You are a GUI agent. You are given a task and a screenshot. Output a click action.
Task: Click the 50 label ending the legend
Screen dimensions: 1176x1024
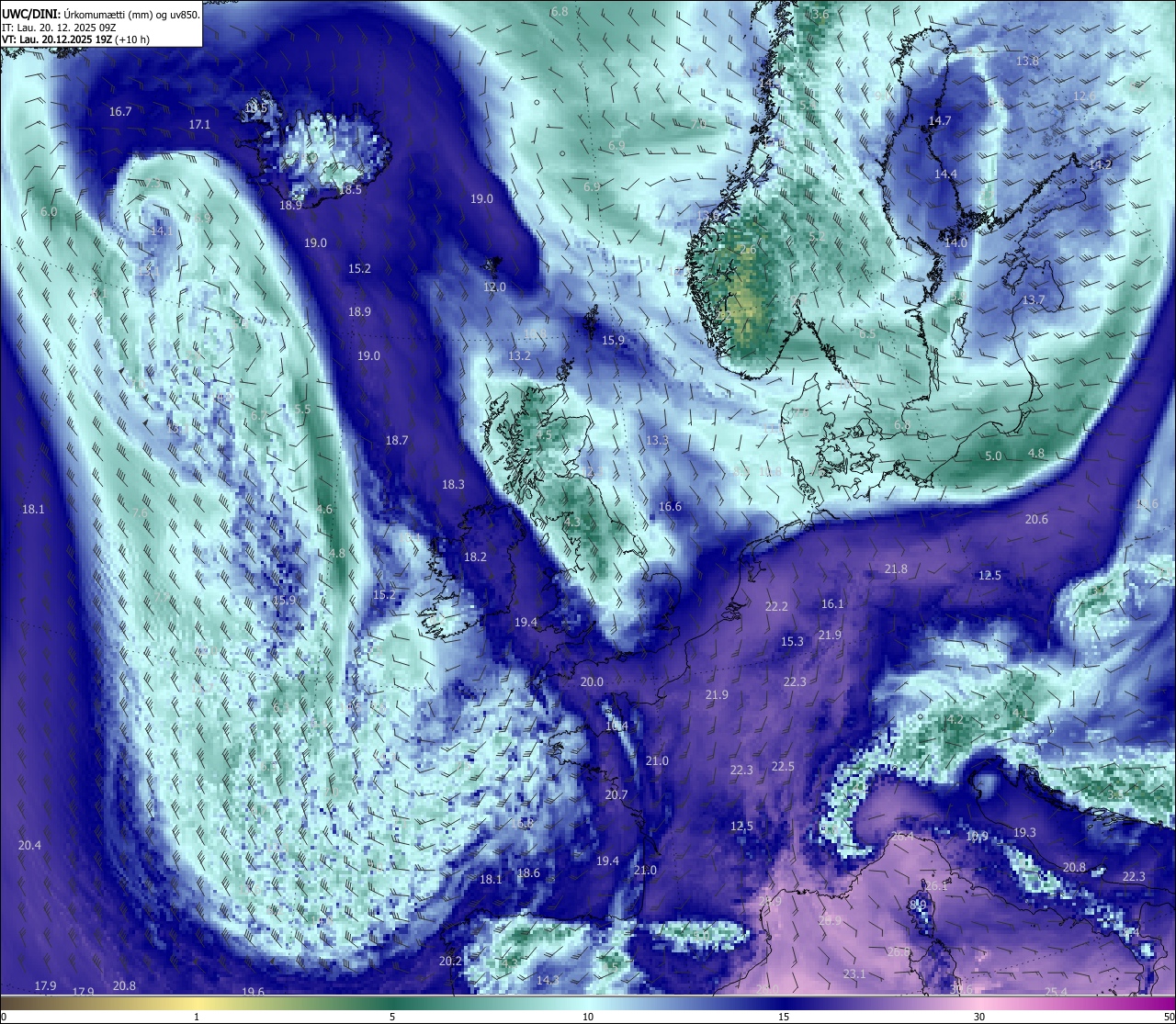1169,1016
